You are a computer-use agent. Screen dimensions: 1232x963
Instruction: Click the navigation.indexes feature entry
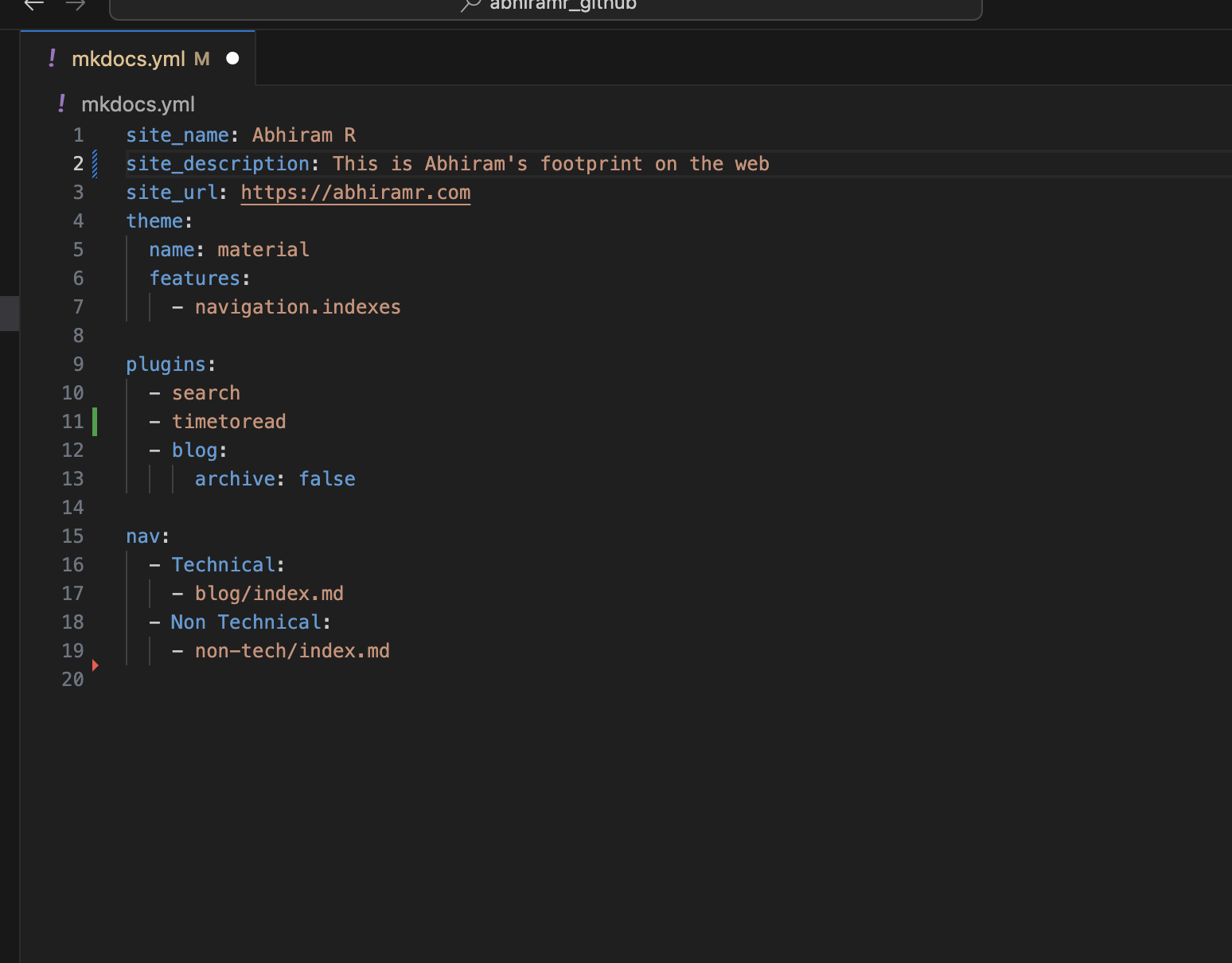(297, 307)
